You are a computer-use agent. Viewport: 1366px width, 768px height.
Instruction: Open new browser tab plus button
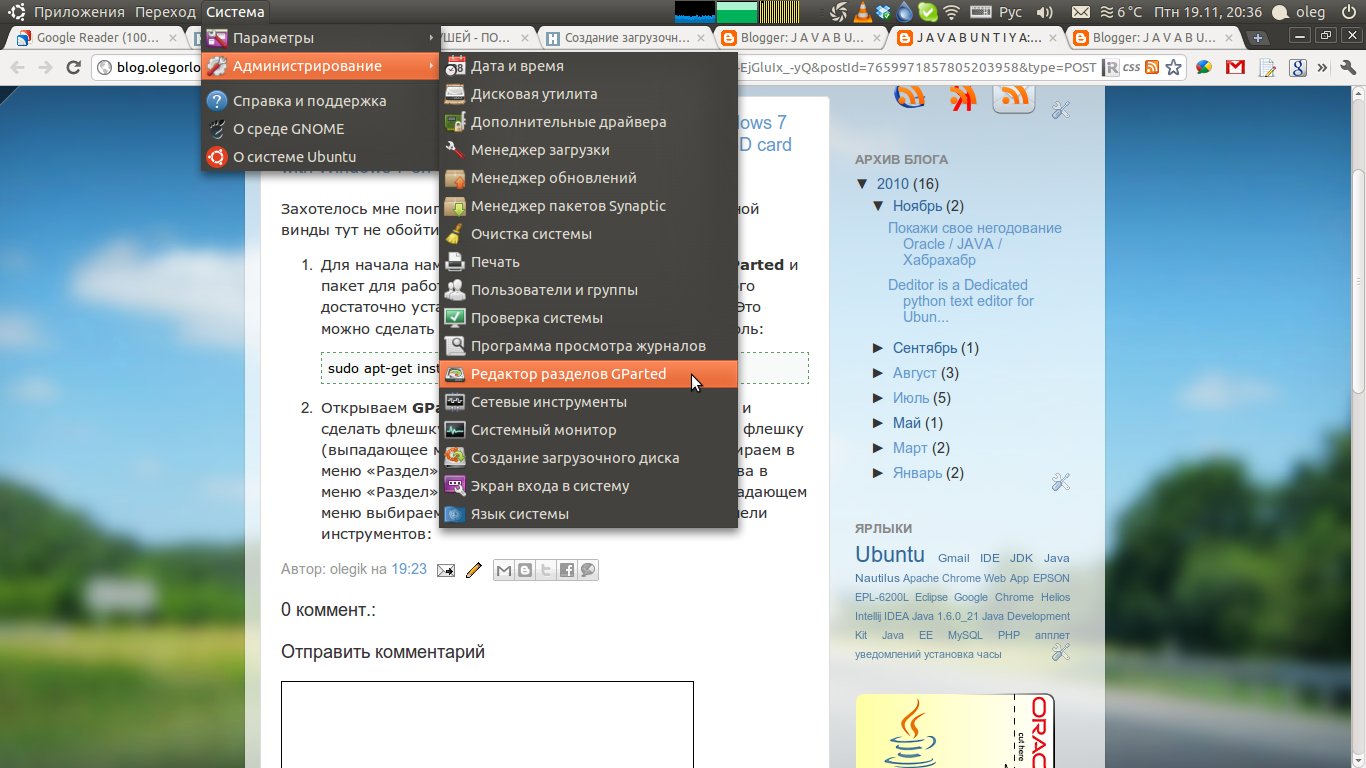(1258, 38)
